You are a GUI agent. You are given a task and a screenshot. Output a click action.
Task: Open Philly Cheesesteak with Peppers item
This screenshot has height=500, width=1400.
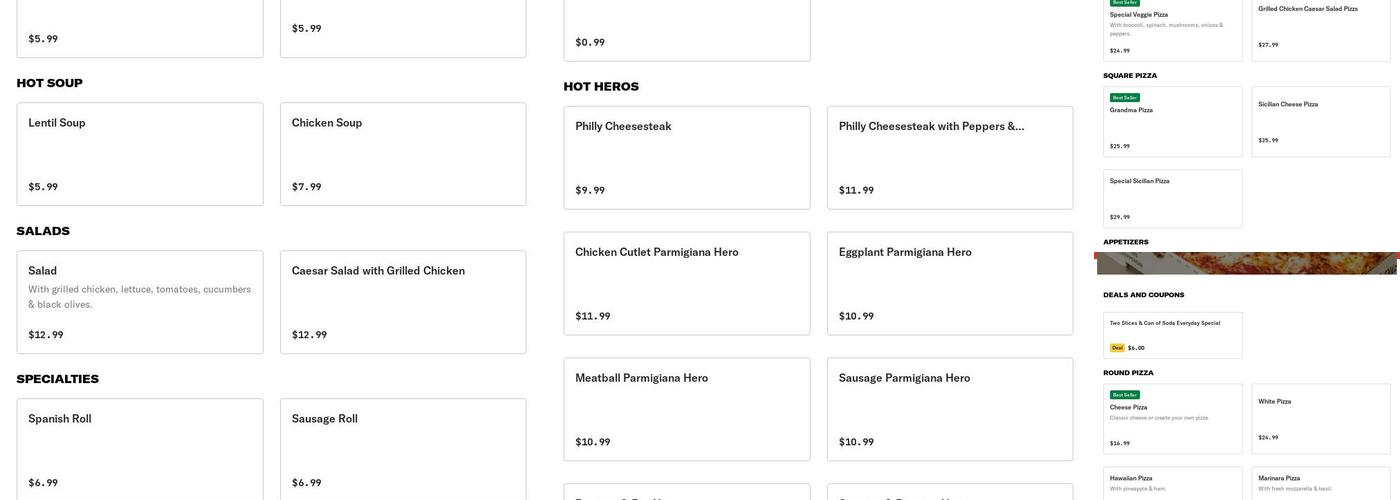[x=950, y=158]
